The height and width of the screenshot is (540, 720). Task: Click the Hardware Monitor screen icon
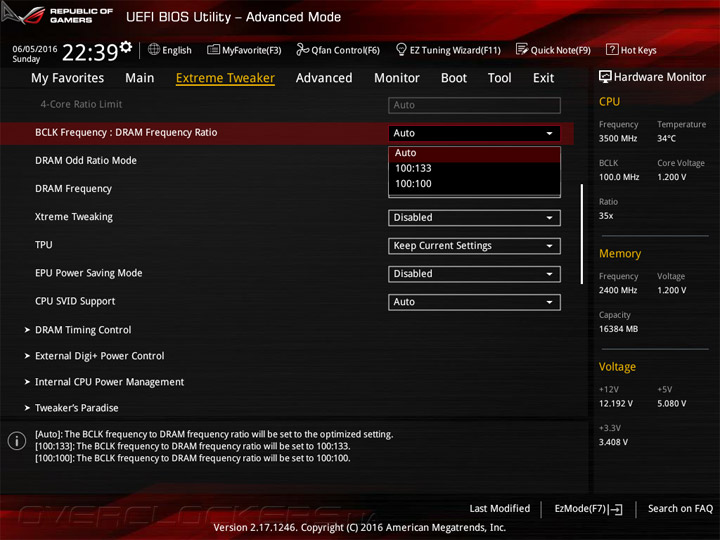[x=605, y=77]
